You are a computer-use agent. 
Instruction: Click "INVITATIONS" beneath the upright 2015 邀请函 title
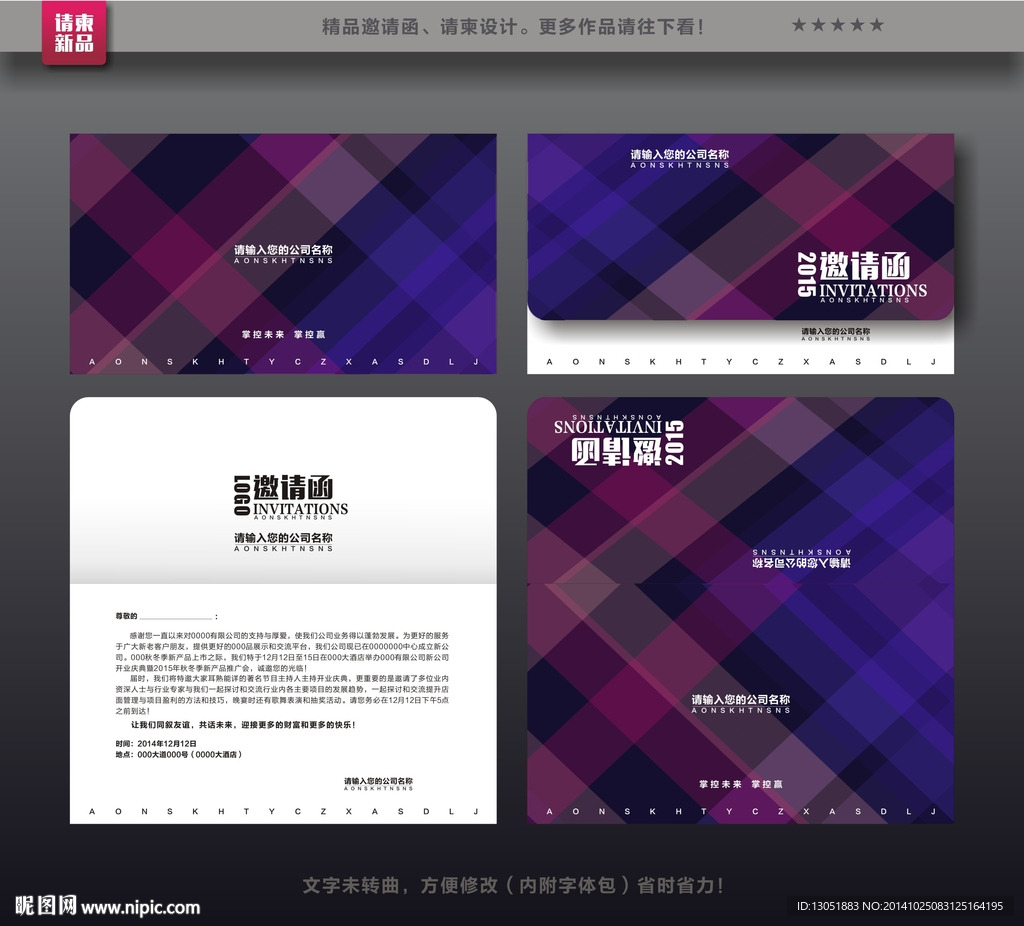[872, 290]
